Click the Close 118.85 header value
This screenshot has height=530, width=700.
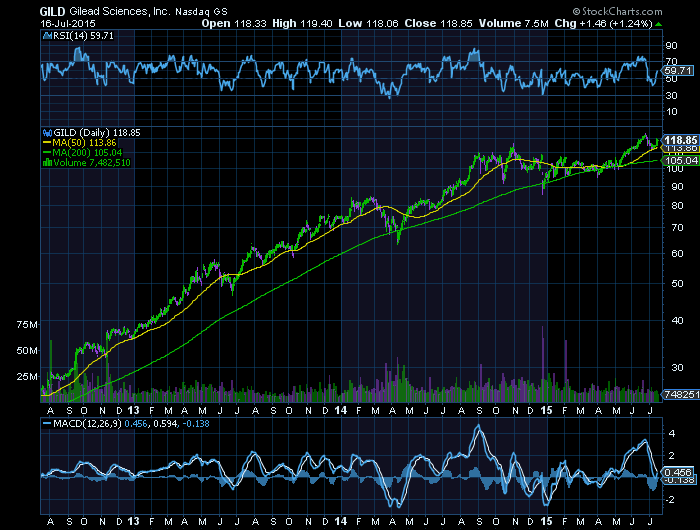coord(438,24)
